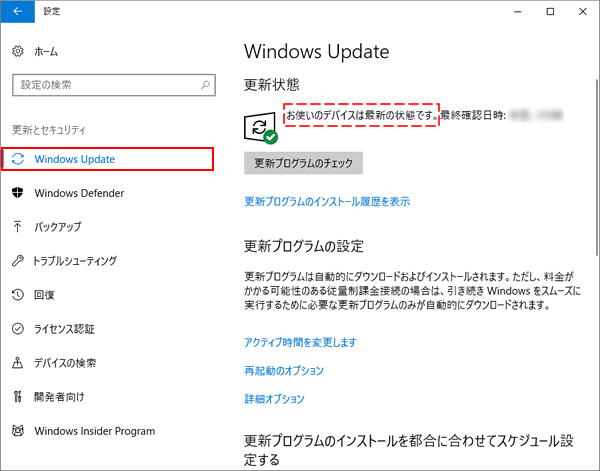
Task: Open the デバイスの検索 section
Action: point(65,363)
